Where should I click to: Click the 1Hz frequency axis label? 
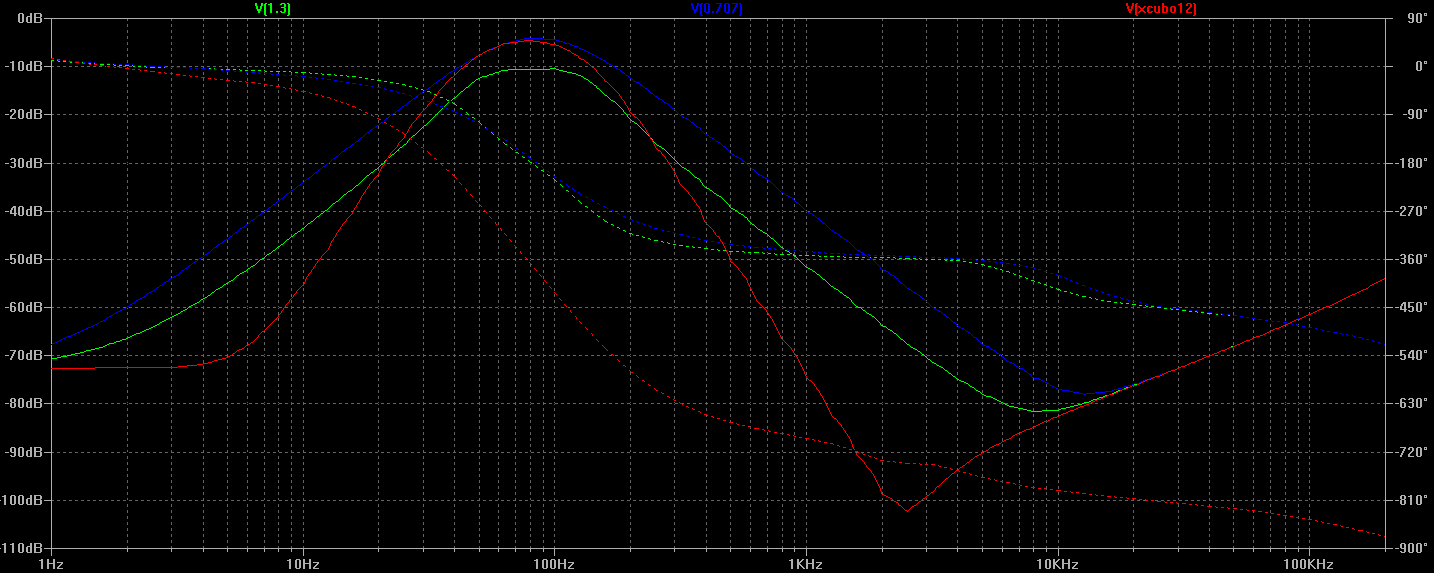(x=49, y=565)
